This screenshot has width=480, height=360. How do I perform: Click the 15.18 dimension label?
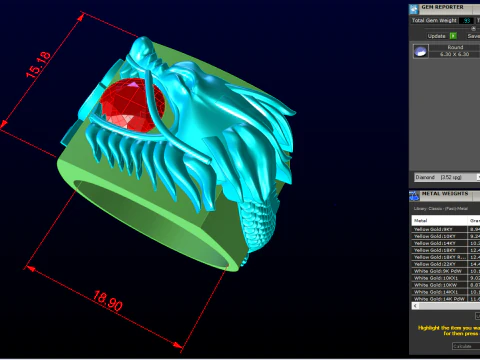pos(39,65)
